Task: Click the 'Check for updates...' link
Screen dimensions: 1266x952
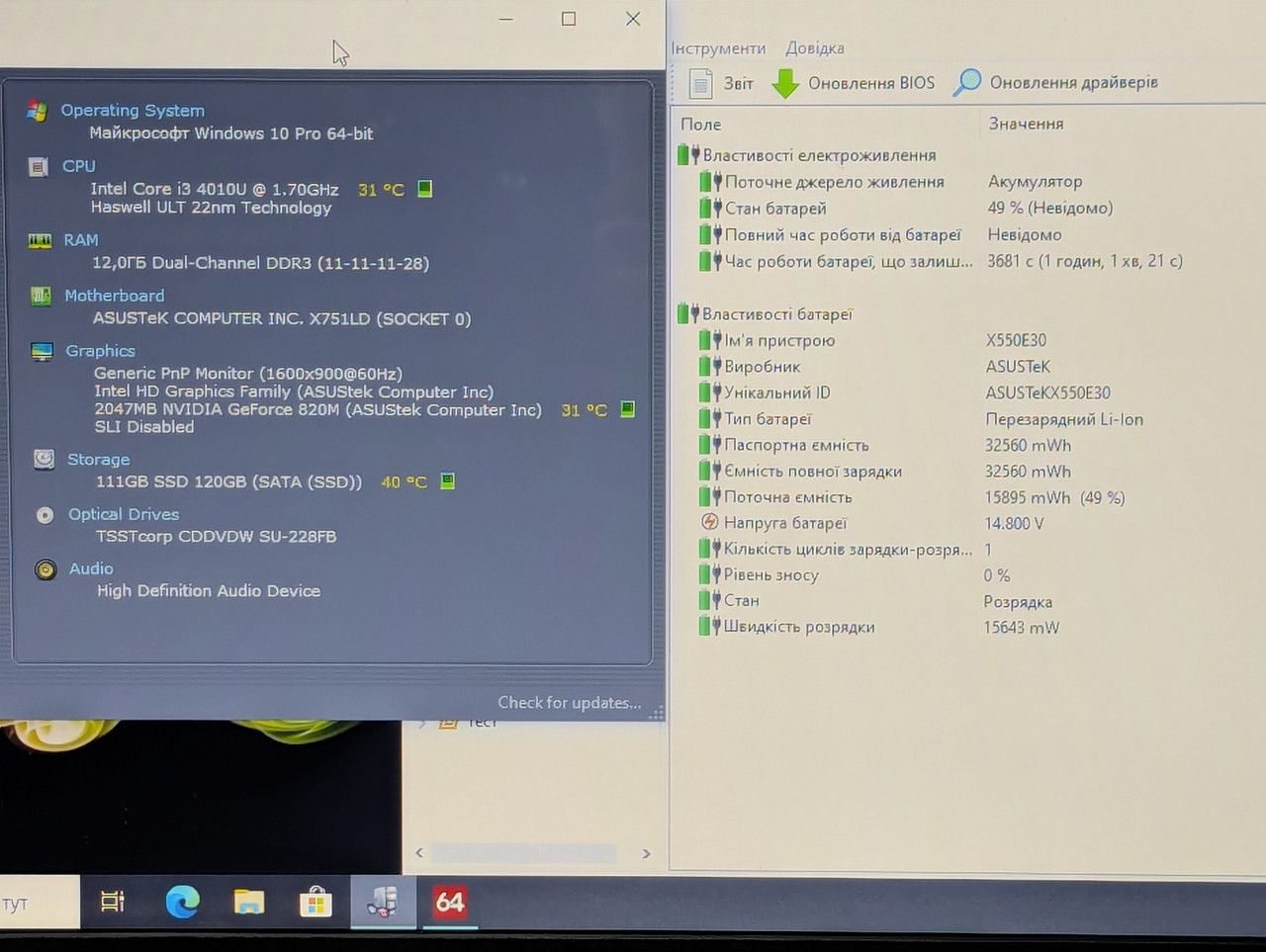Action: (x=570, y=703)
